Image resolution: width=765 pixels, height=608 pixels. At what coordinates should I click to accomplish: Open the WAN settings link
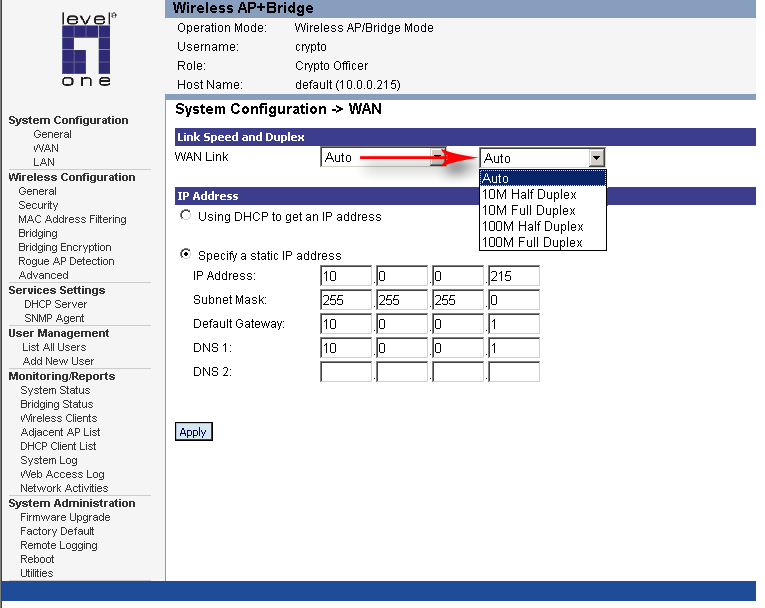[x=46, y=148]
